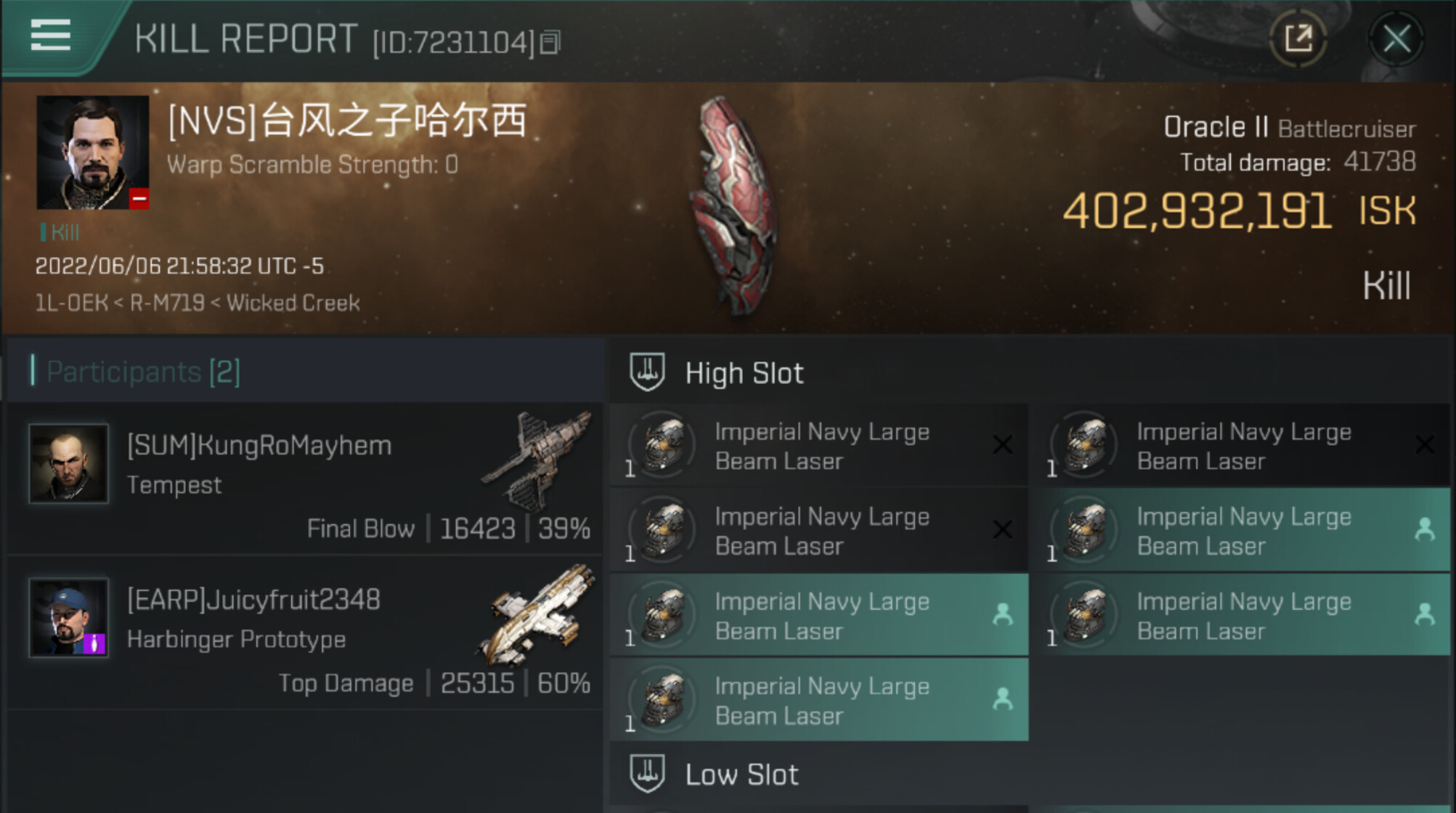Click the person icon on last-row Beam Laser

tap(1003, 699)
